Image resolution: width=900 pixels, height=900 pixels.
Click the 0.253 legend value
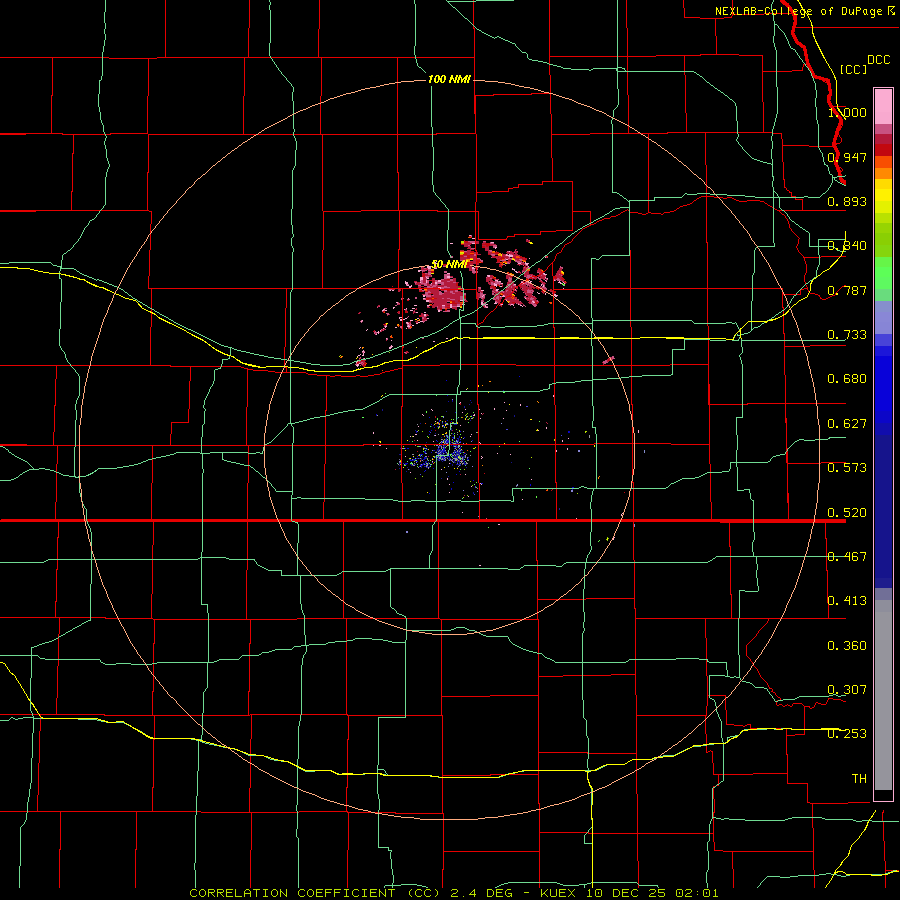pyautogui.click(x=847, y=734)
